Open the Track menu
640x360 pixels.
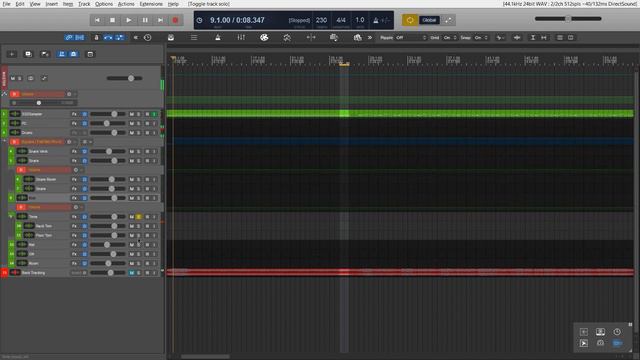click(84, 4)
